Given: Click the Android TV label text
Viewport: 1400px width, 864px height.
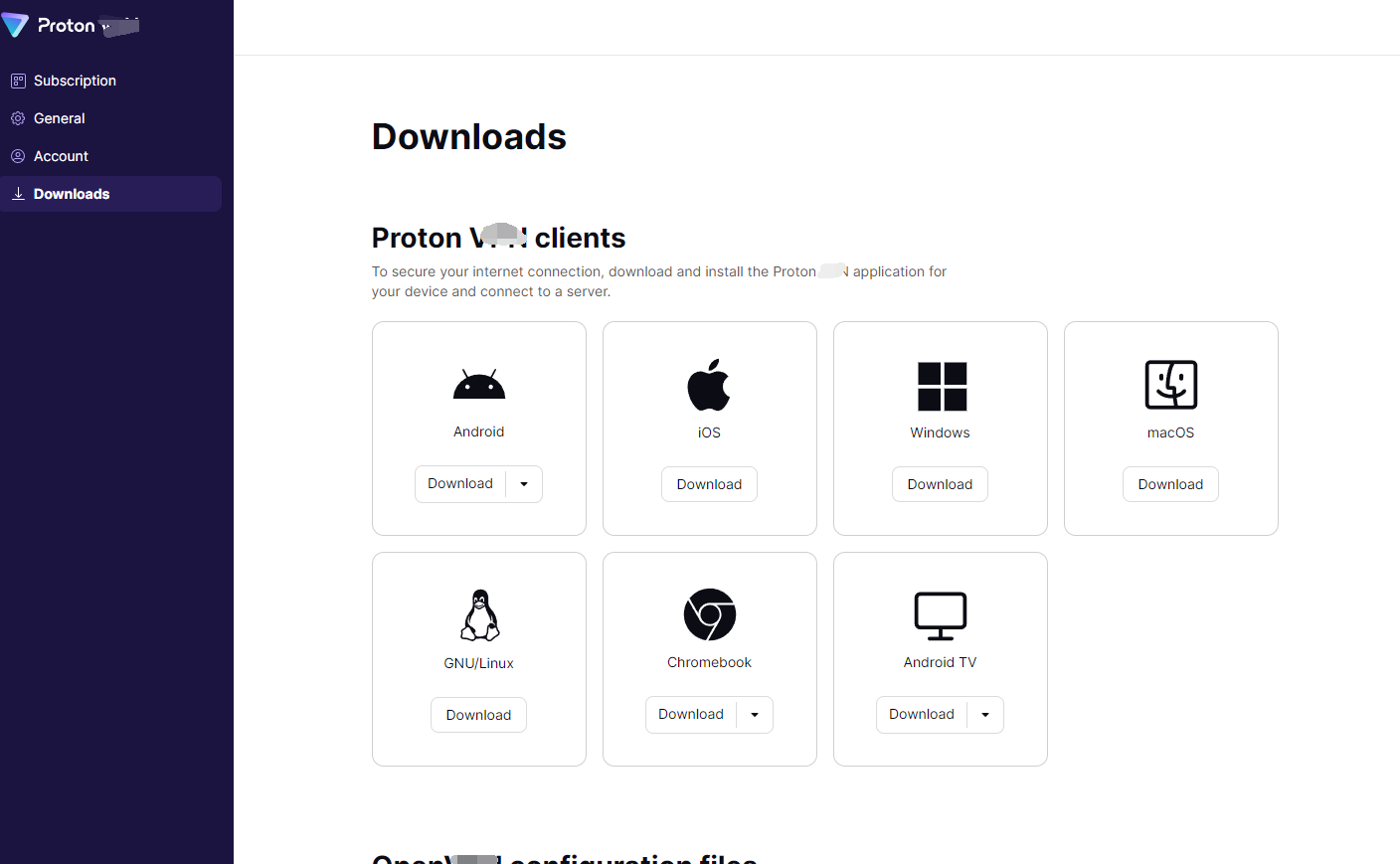Looking at the screenshot, I should 940,662.
